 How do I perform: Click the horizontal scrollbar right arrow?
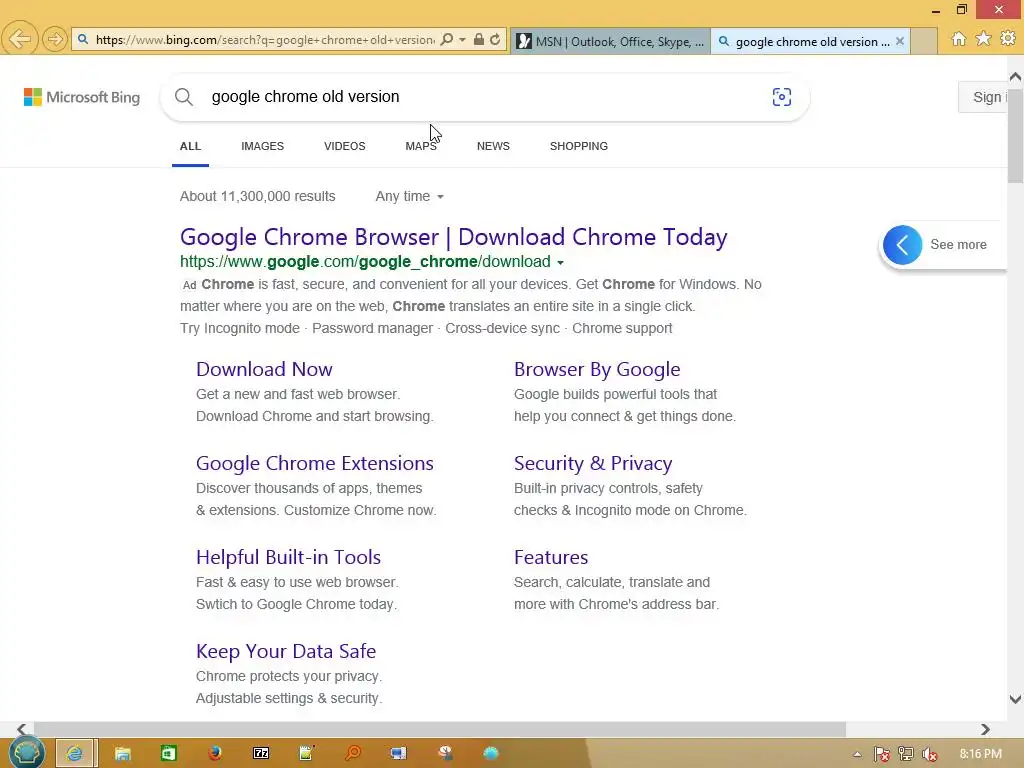tap(985, 729)
